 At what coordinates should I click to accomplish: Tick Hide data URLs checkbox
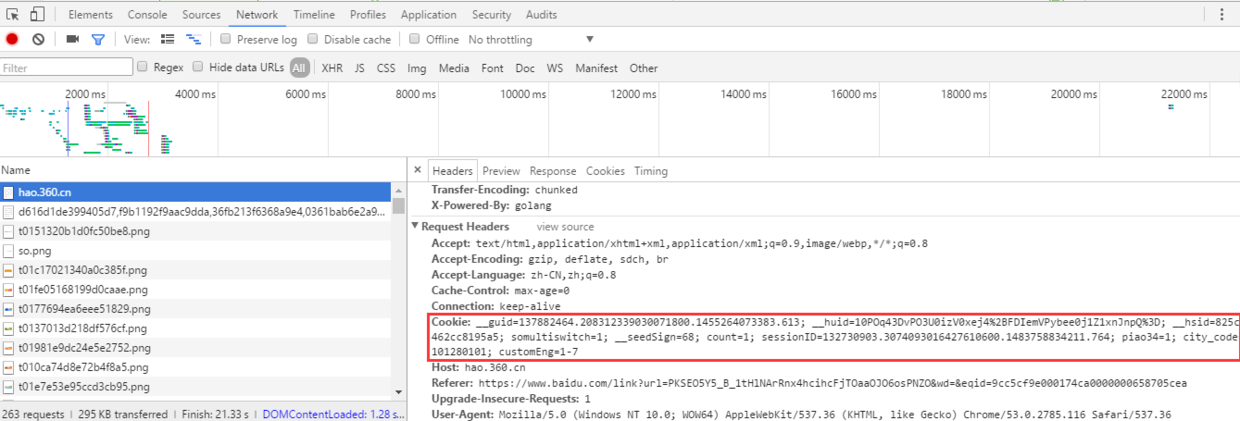click(x=199, y=67)
